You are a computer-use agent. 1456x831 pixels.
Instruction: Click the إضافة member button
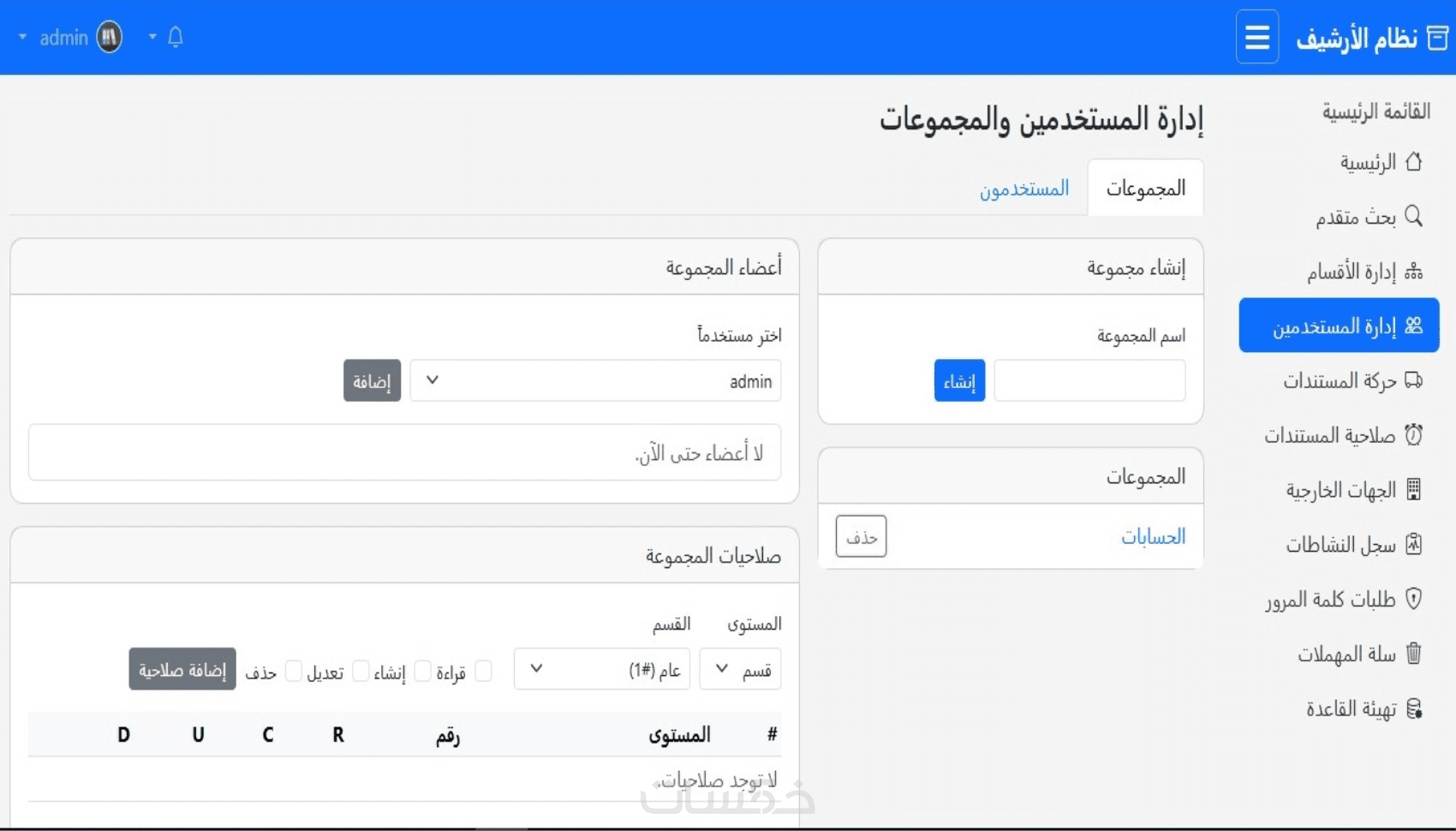tap(372, 380)
